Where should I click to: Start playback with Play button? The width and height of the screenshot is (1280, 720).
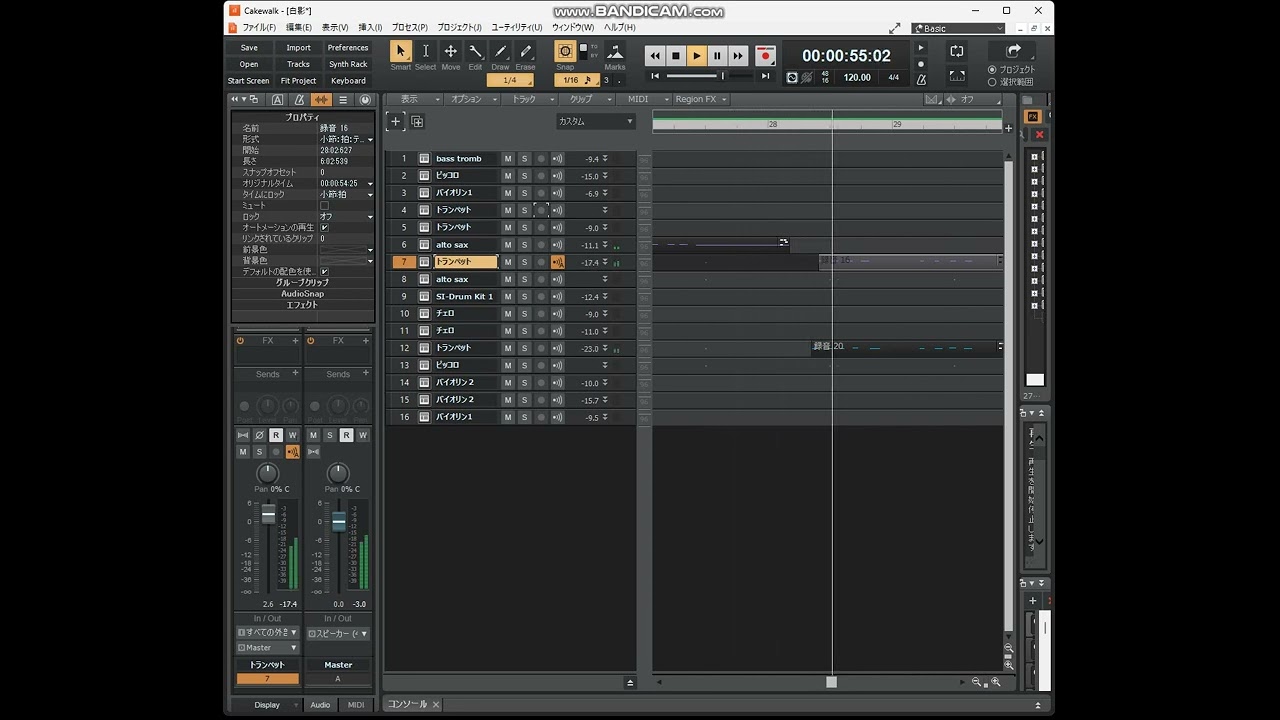[697, 56]
